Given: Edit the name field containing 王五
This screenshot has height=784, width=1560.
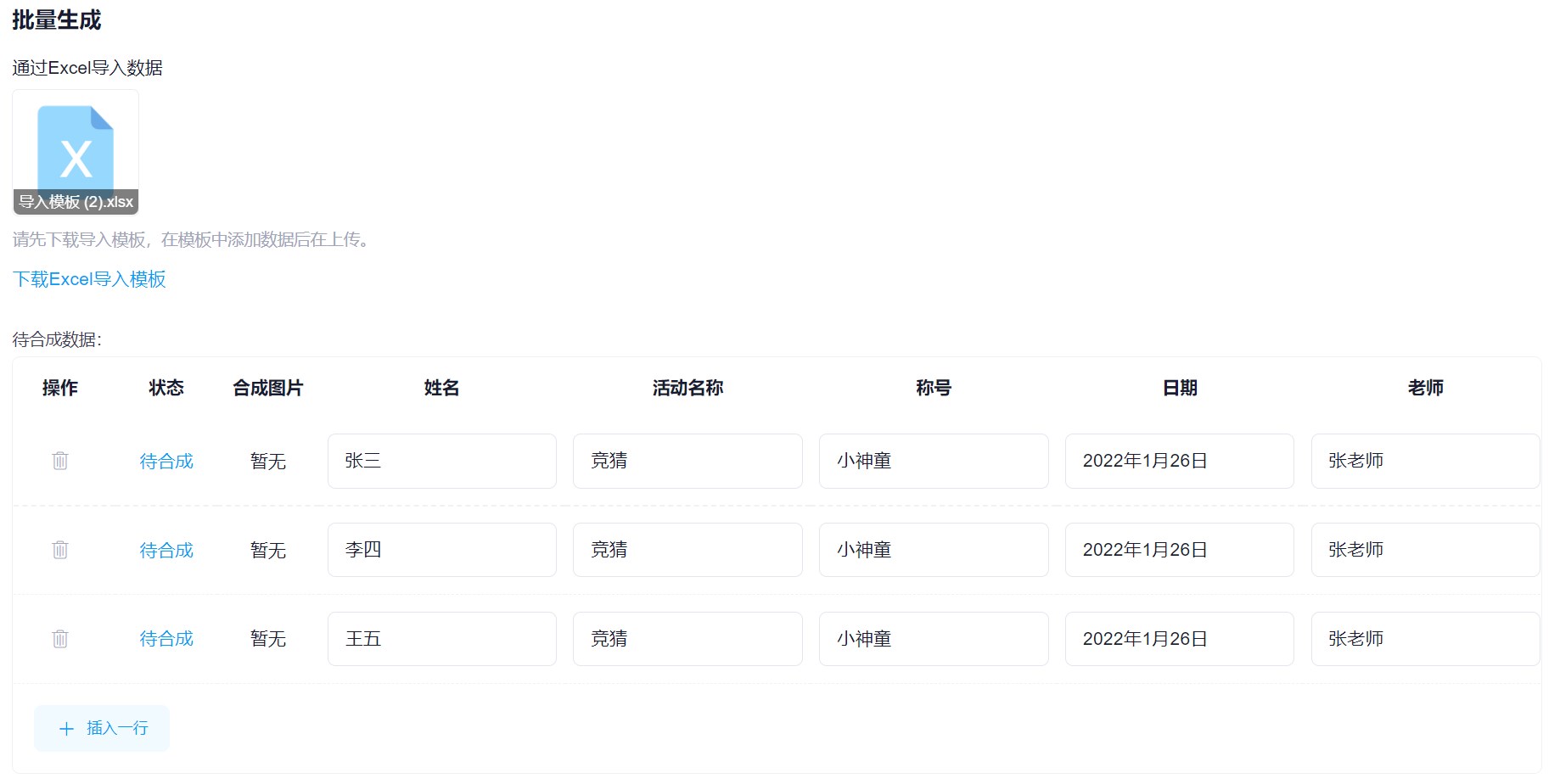Looking at the screenshot, I should (442, 639).
